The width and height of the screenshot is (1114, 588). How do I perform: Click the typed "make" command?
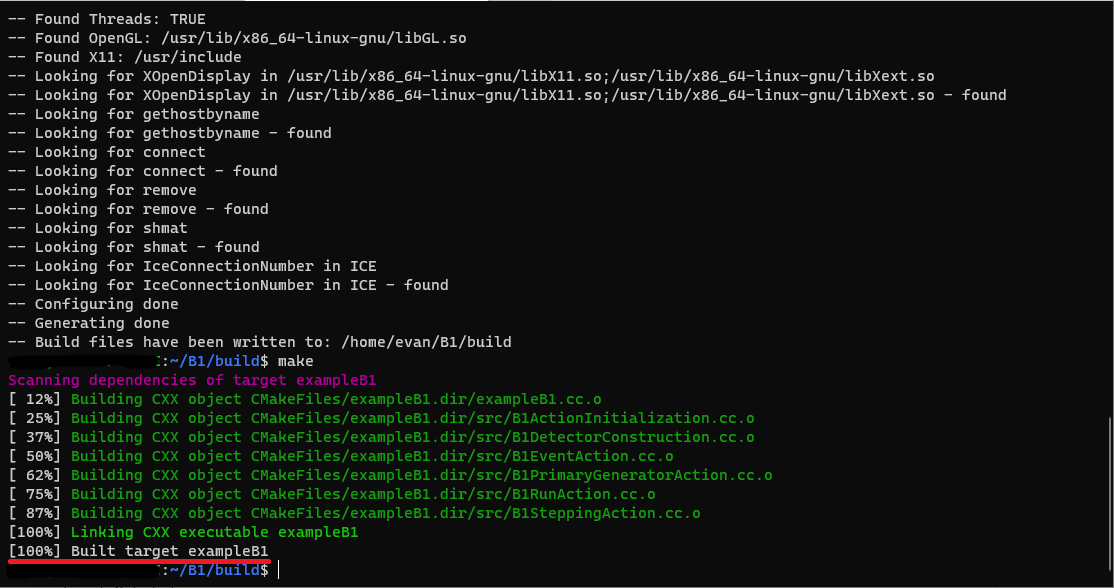coord(295,361)
